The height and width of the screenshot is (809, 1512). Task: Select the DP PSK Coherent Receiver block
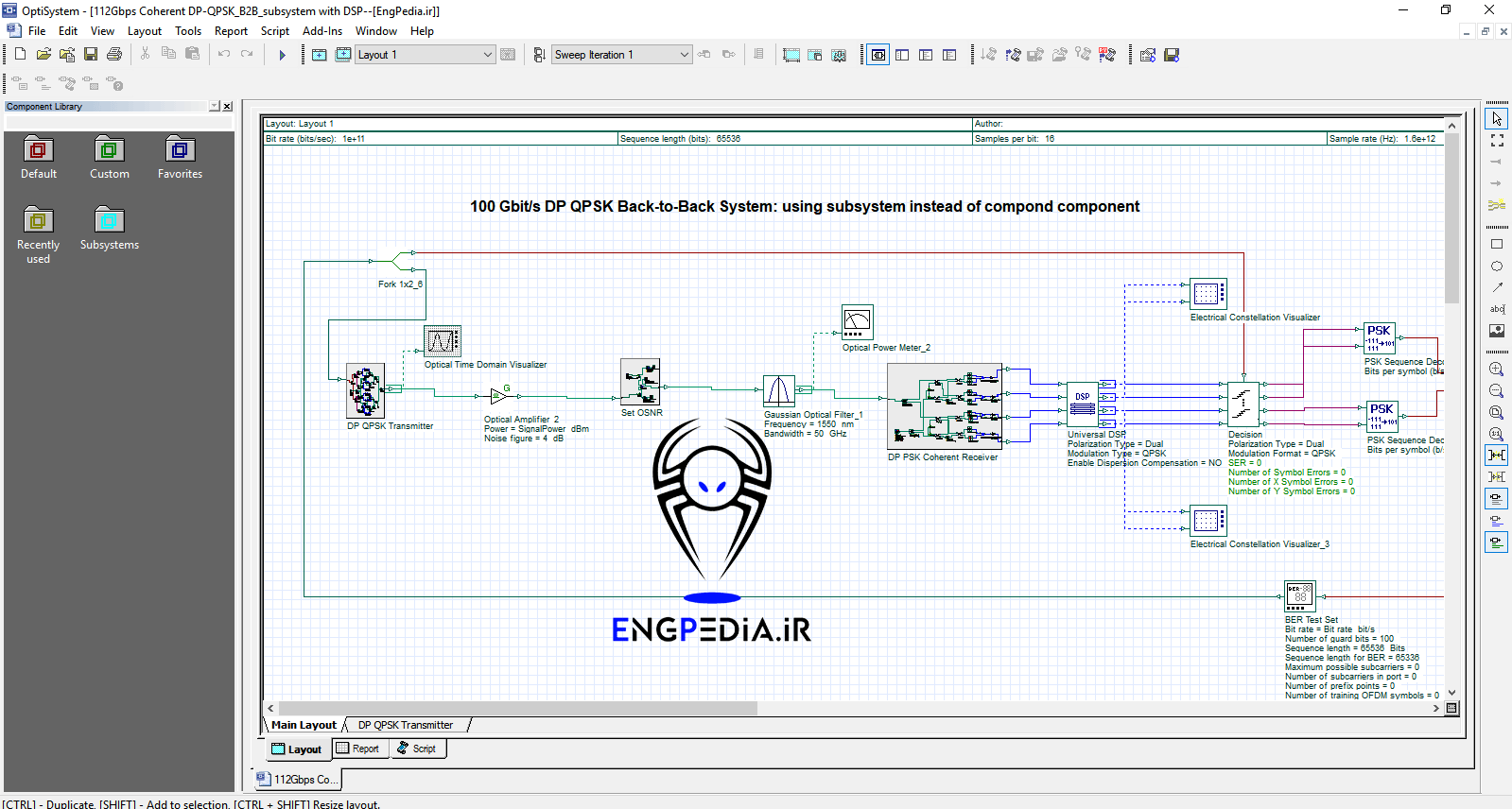(x=944, y=405)
